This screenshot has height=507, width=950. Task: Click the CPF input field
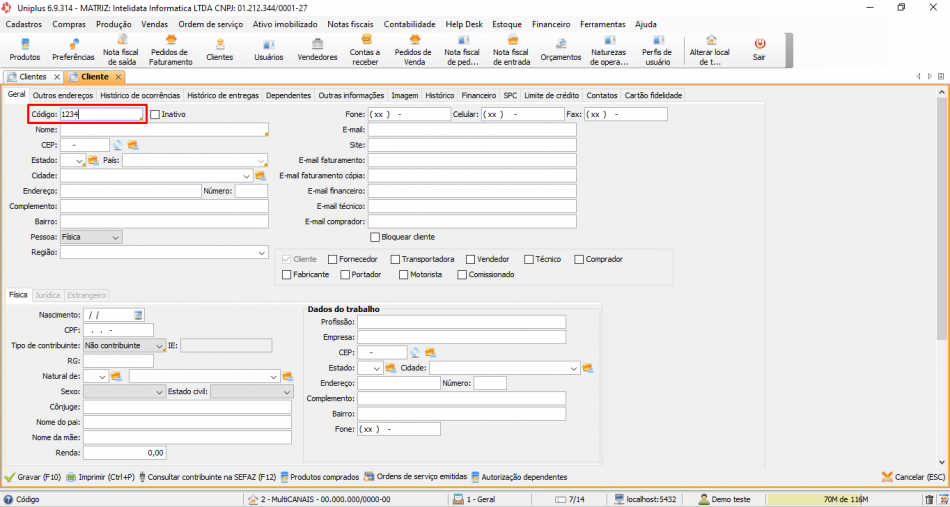[118, 330]
